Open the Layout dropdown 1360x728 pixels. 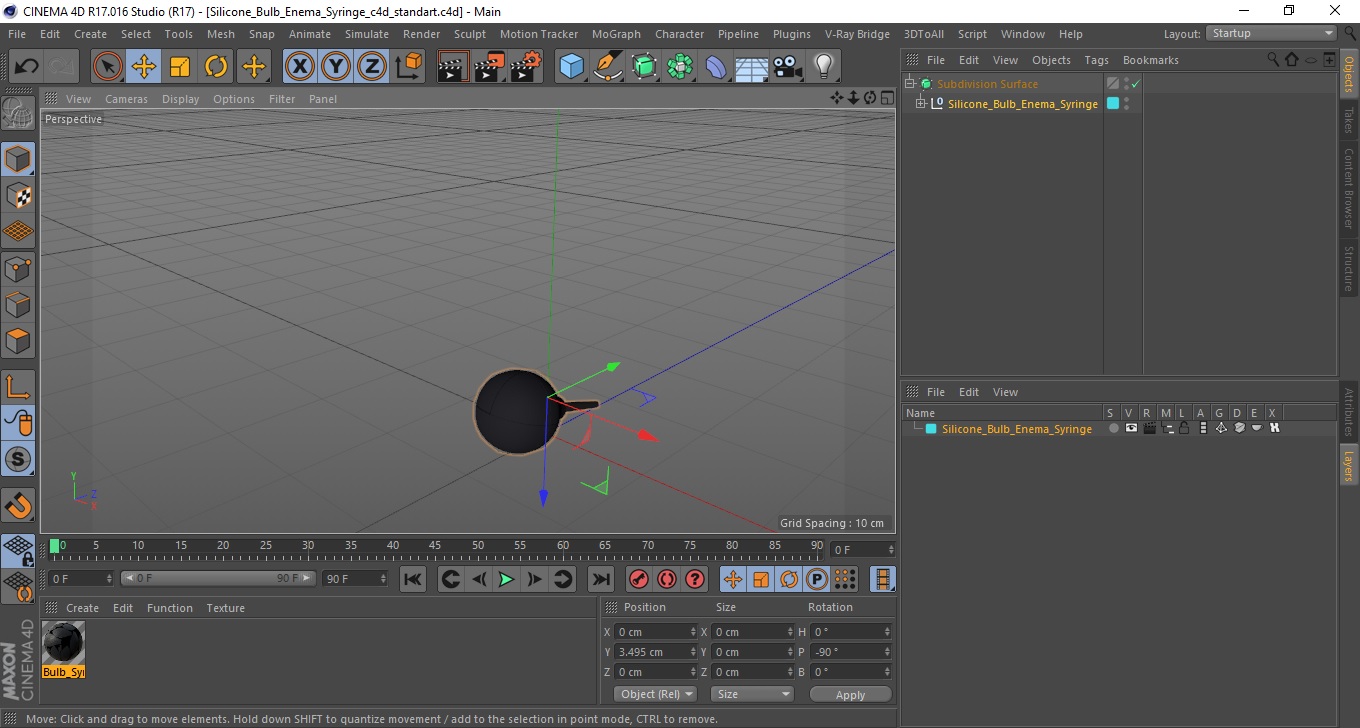1271,33
